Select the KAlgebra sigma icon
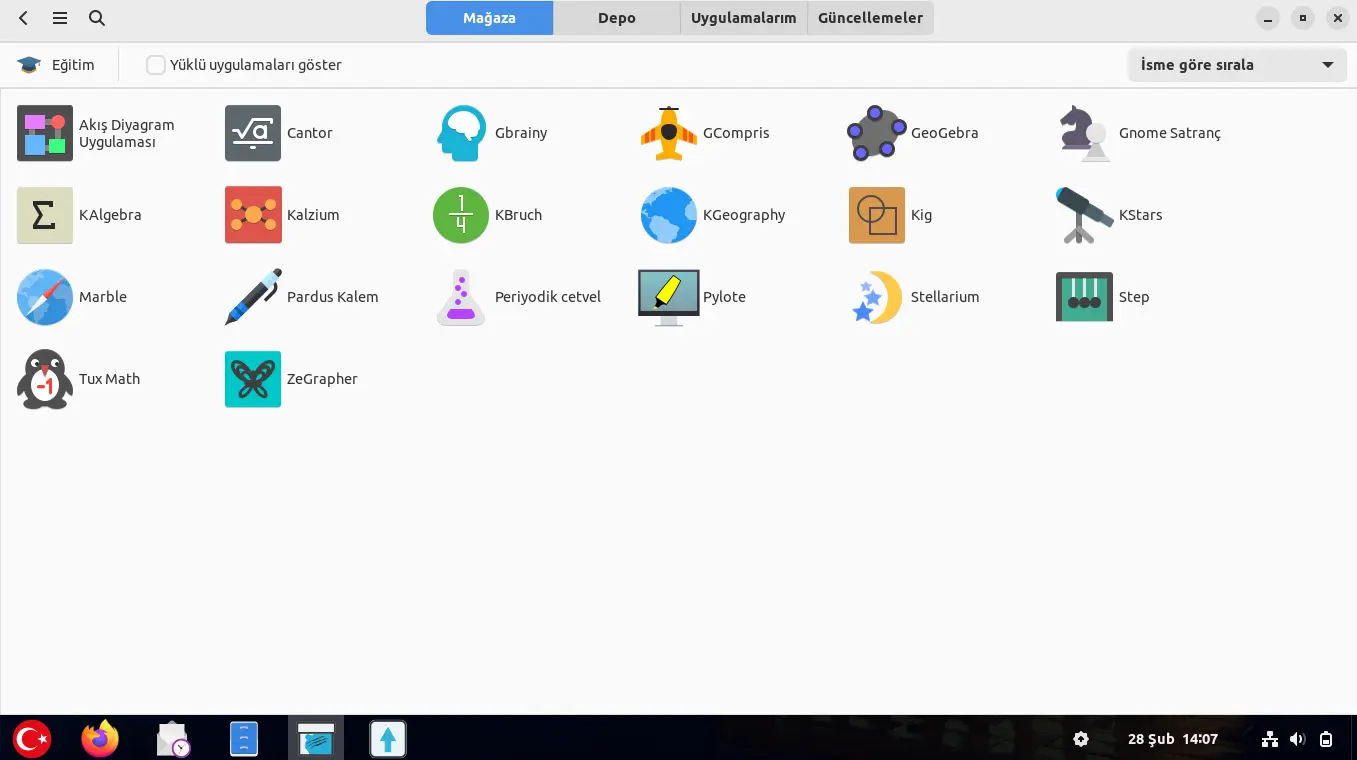Viewport: 1357px width, 760px height. click(x=45, y=215)
